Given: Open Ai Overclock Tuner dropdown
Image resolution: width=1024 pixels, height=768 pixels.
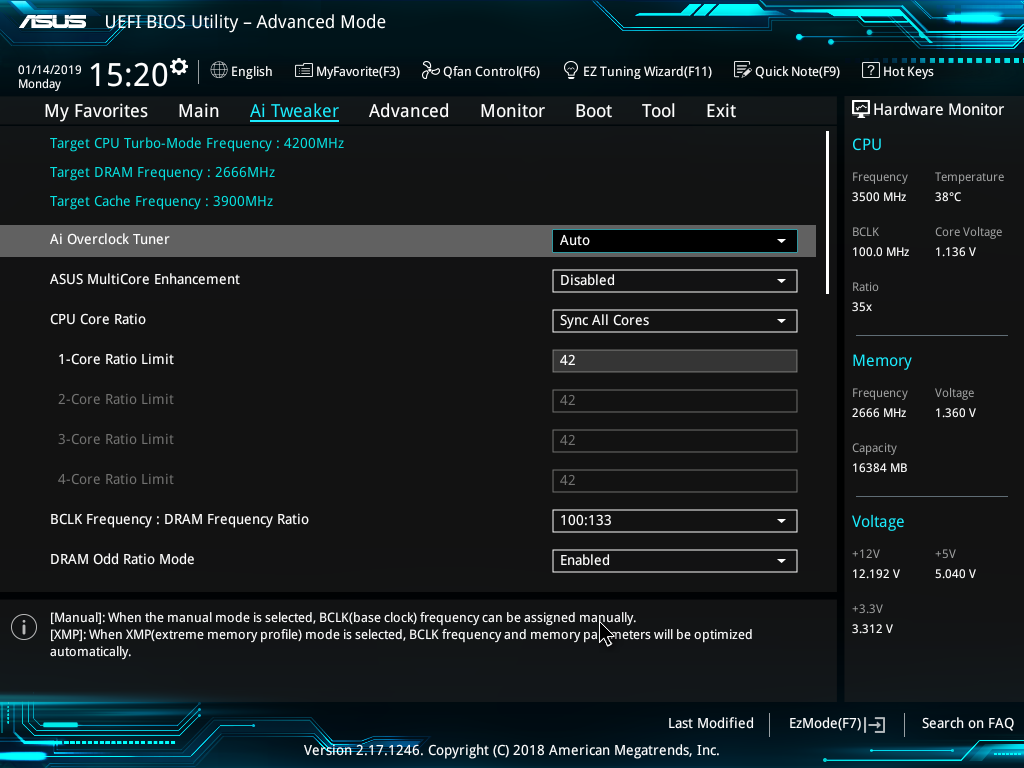Looking at the screenshot, I should click(x=674, y=240).
